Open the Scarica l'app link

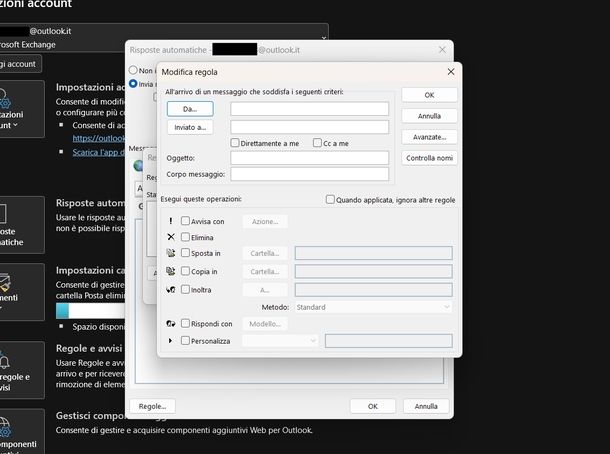(x=99, y=152)
